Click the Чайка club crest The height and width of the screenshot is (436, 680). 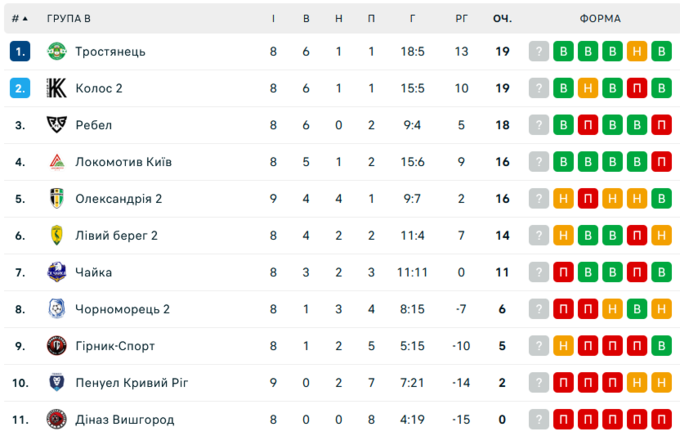point(56,272)
